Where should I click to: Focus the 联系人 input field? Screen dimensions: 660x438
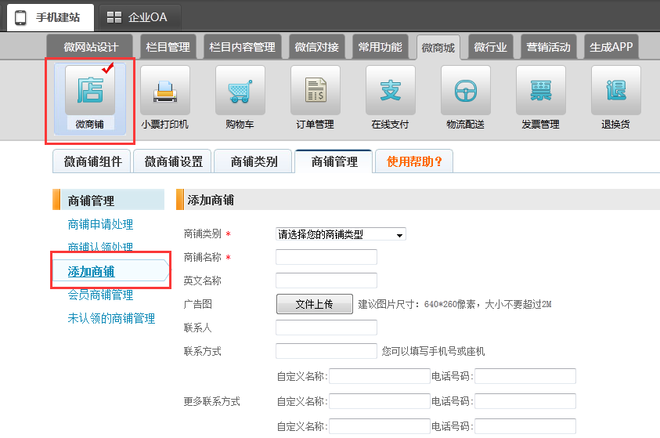pos(326,328)
